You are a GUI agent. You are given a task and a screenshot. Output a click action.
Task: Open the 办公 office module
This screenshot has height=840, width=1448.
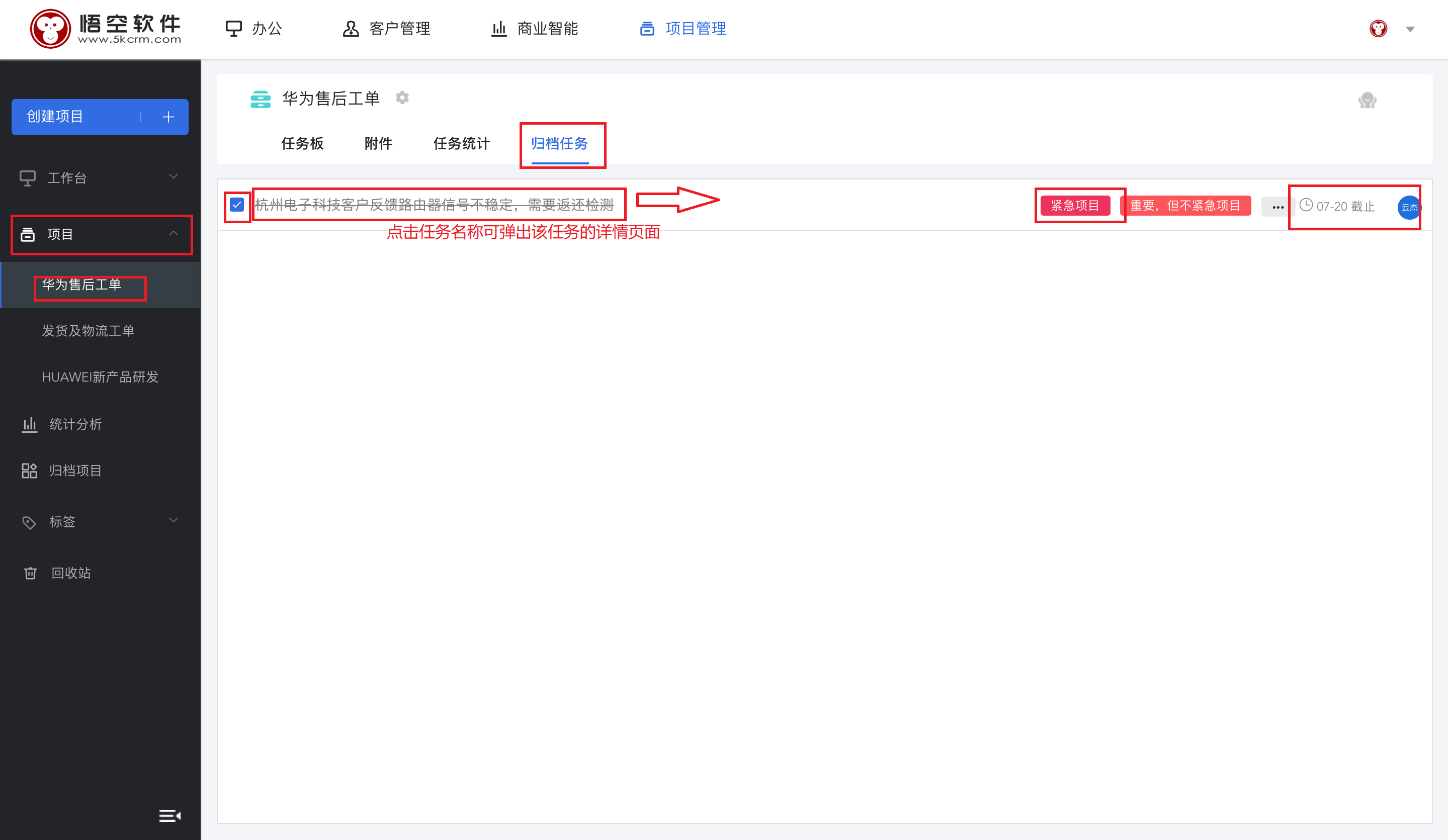point(253,29)
